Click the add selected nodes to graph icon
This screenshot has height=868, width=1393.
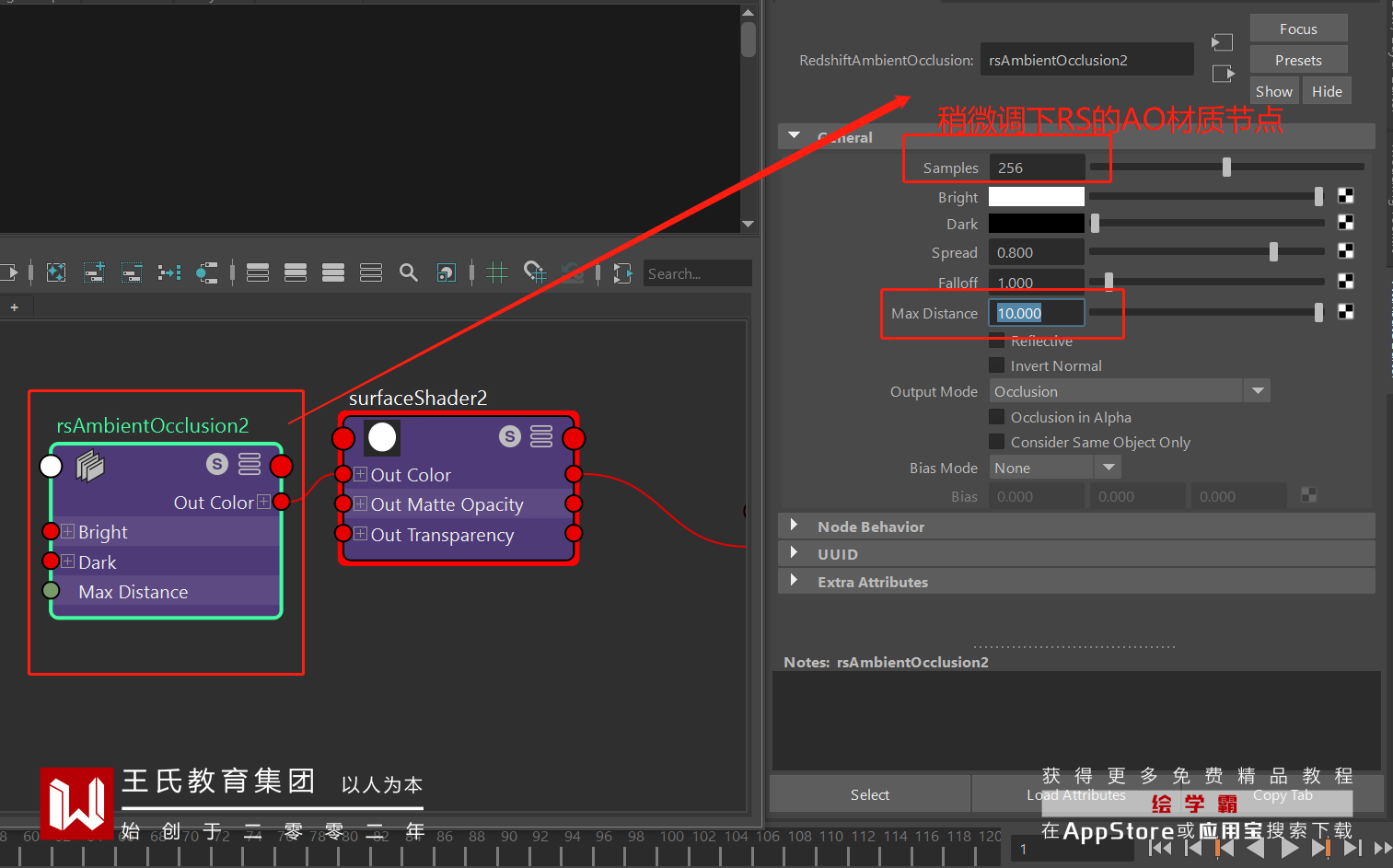94,272
